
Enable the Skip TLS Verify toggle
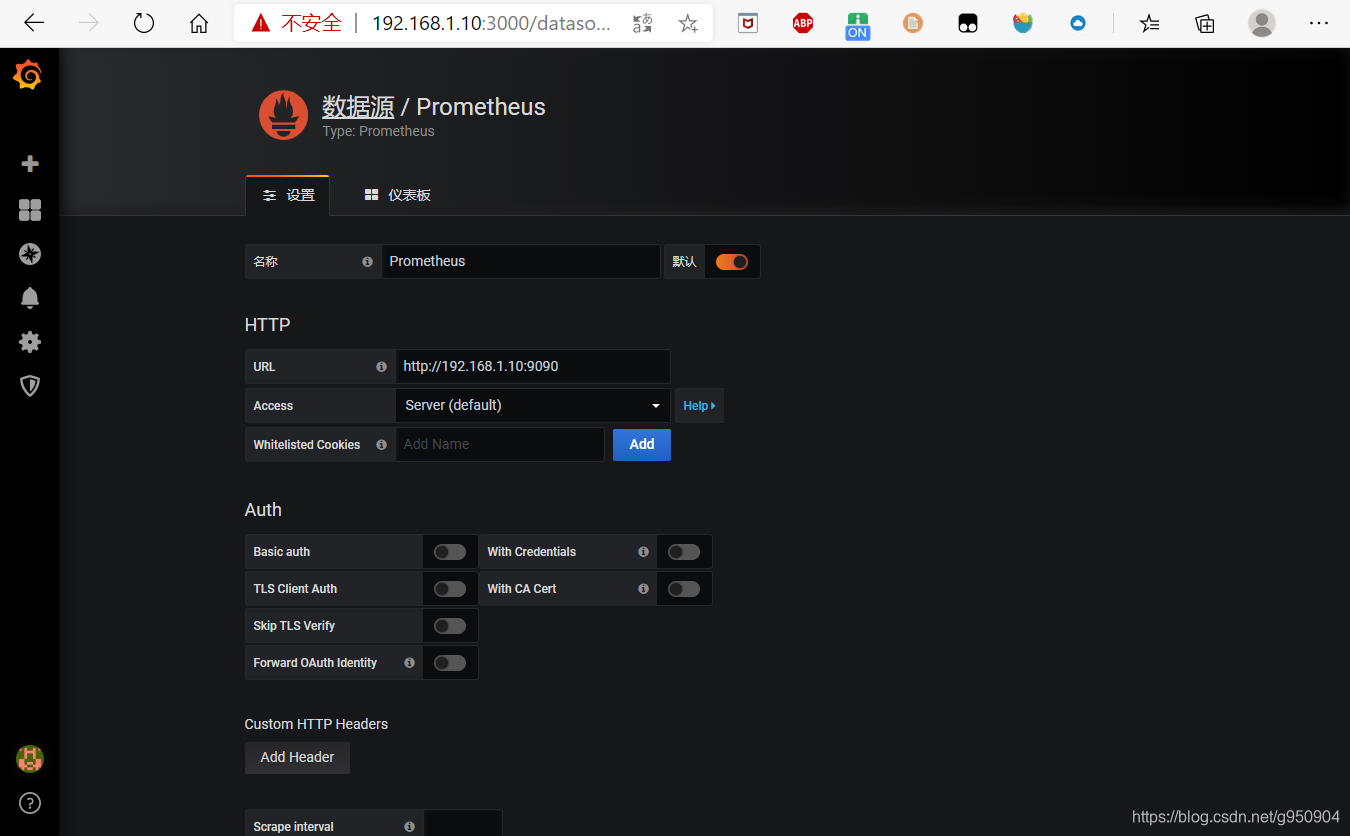pos(450,626)
